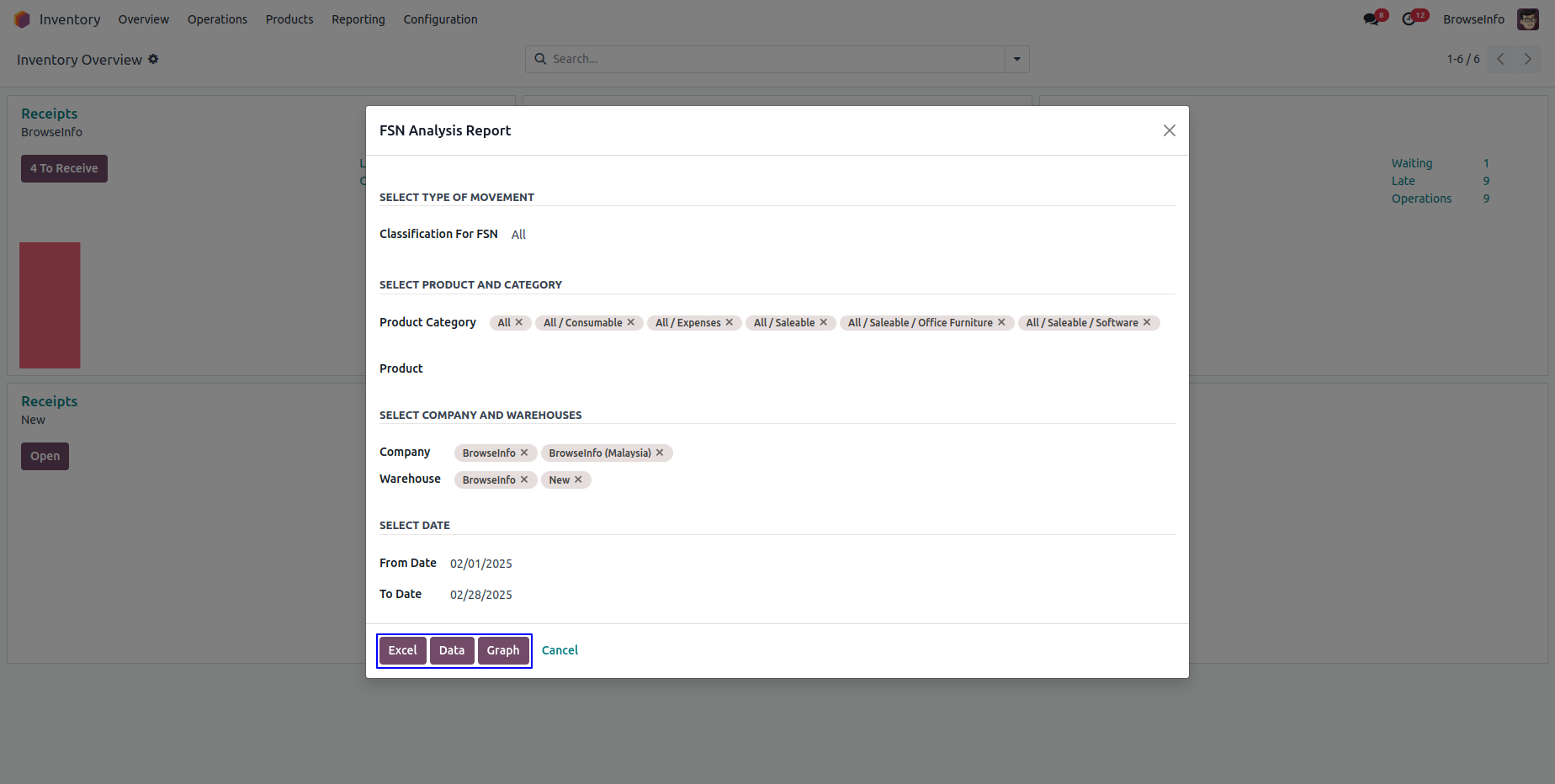Viewport: 1555px width, 784px height.
Task: Open the user avatar menu
Action: pyautogui.click(x=1528, y=19)
